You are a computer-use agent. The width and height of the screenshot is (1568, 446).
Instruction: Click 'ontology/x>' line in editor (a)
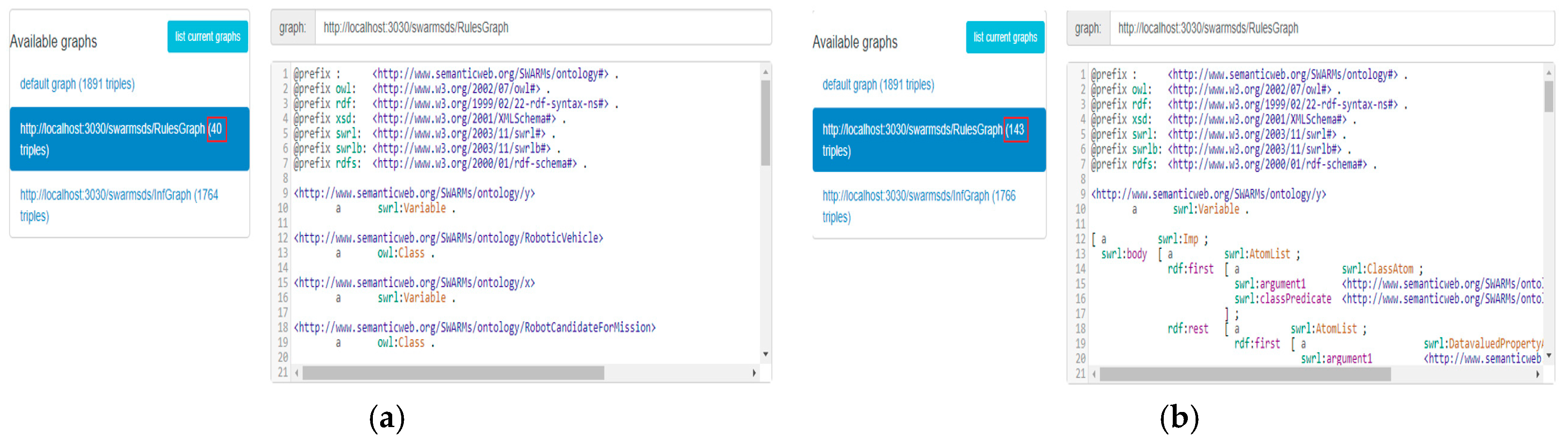(415, 283)
